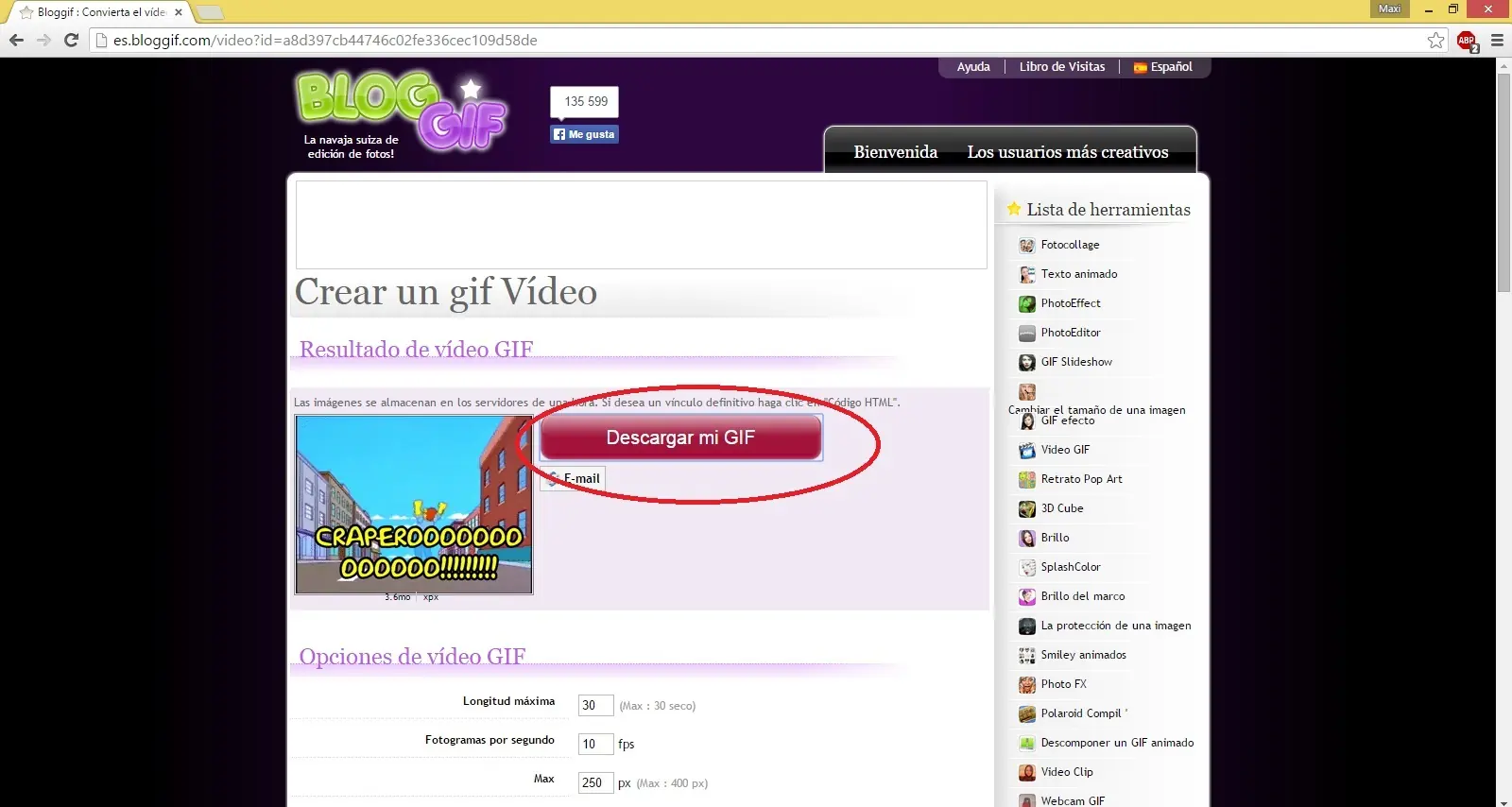Open the Brillo del marco icon
Viewport: 1512px width, 807px height.
click(x=1027, y=597)
